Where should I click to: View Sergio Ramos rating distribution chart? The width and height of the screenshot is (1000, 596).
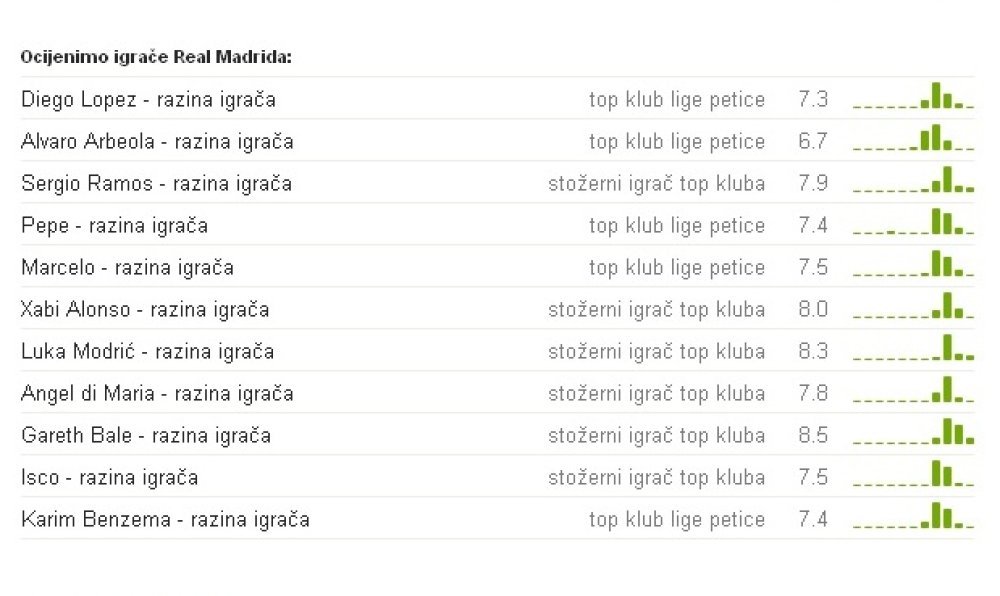[913, 180]
